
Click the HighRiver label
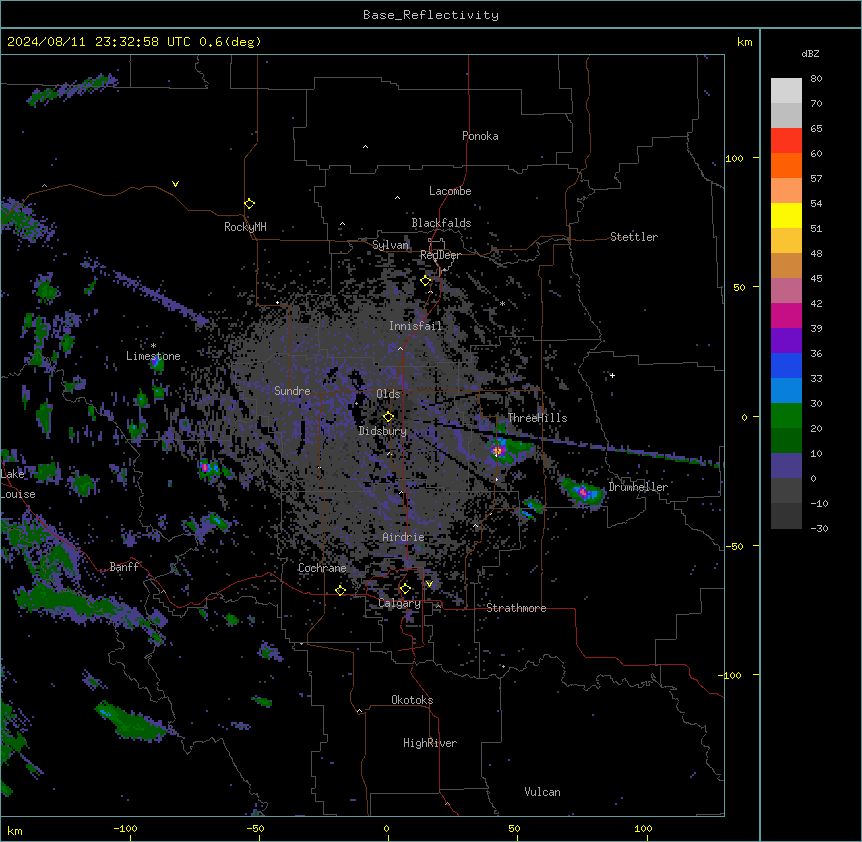(430, 743)
